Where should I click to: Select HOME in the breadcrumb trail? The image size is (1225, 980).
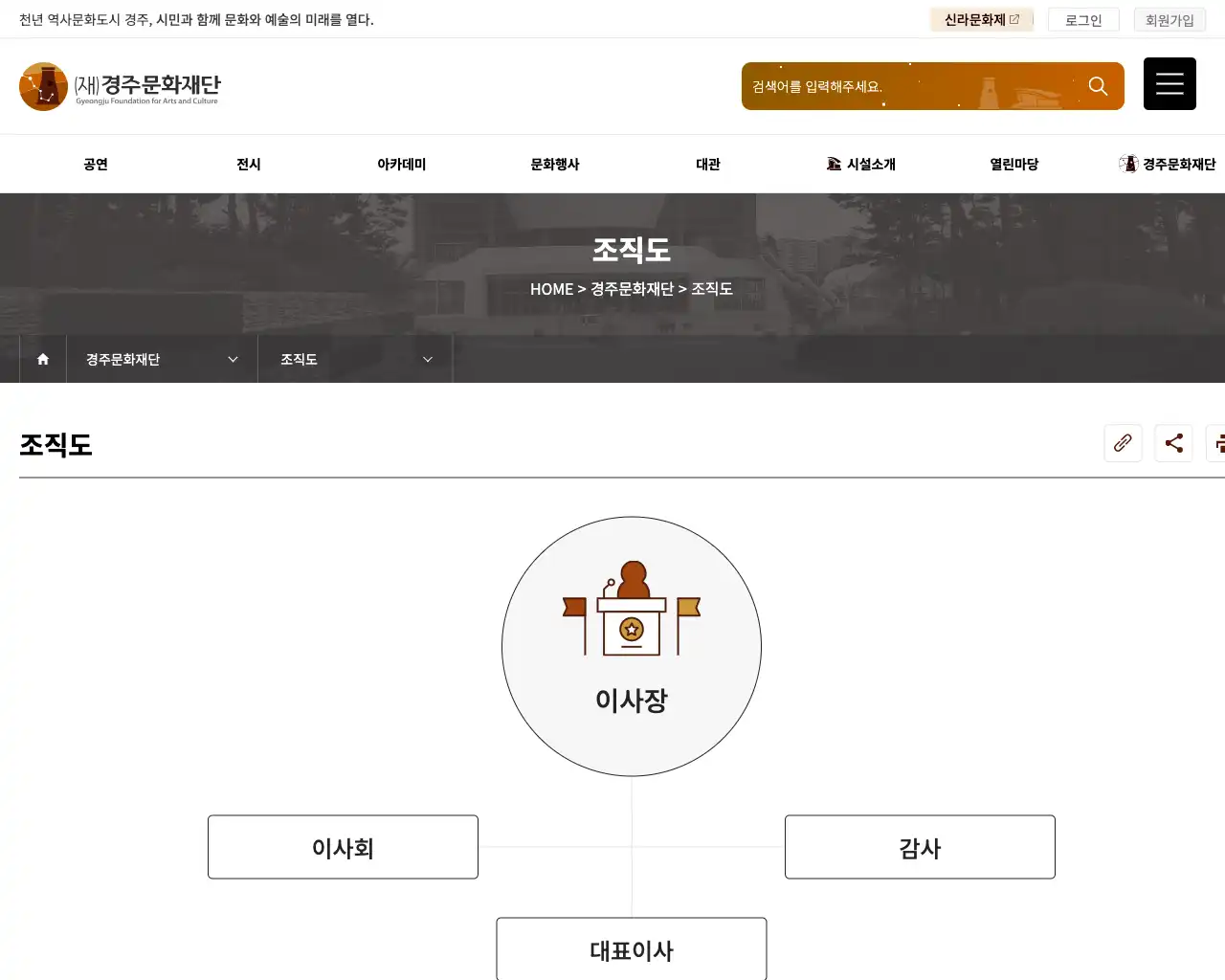pos(551,288)
